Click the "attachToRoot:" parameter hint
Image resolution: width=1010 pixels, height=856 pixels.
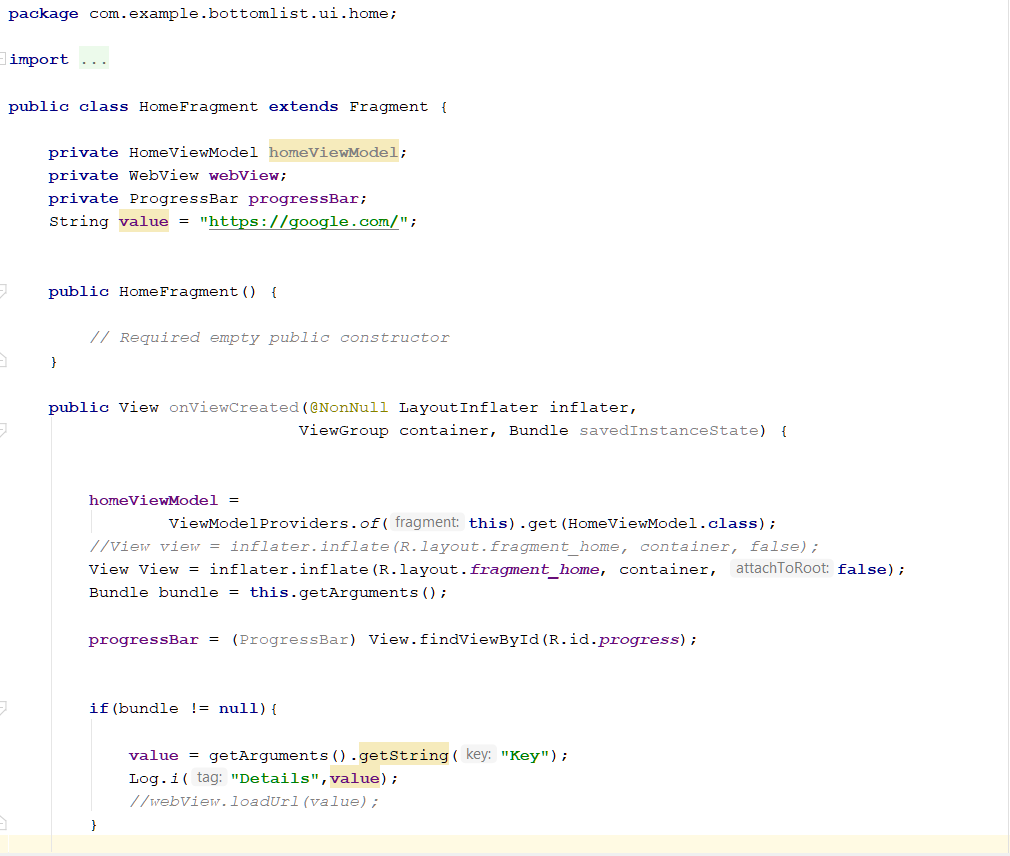pos(782,568)
